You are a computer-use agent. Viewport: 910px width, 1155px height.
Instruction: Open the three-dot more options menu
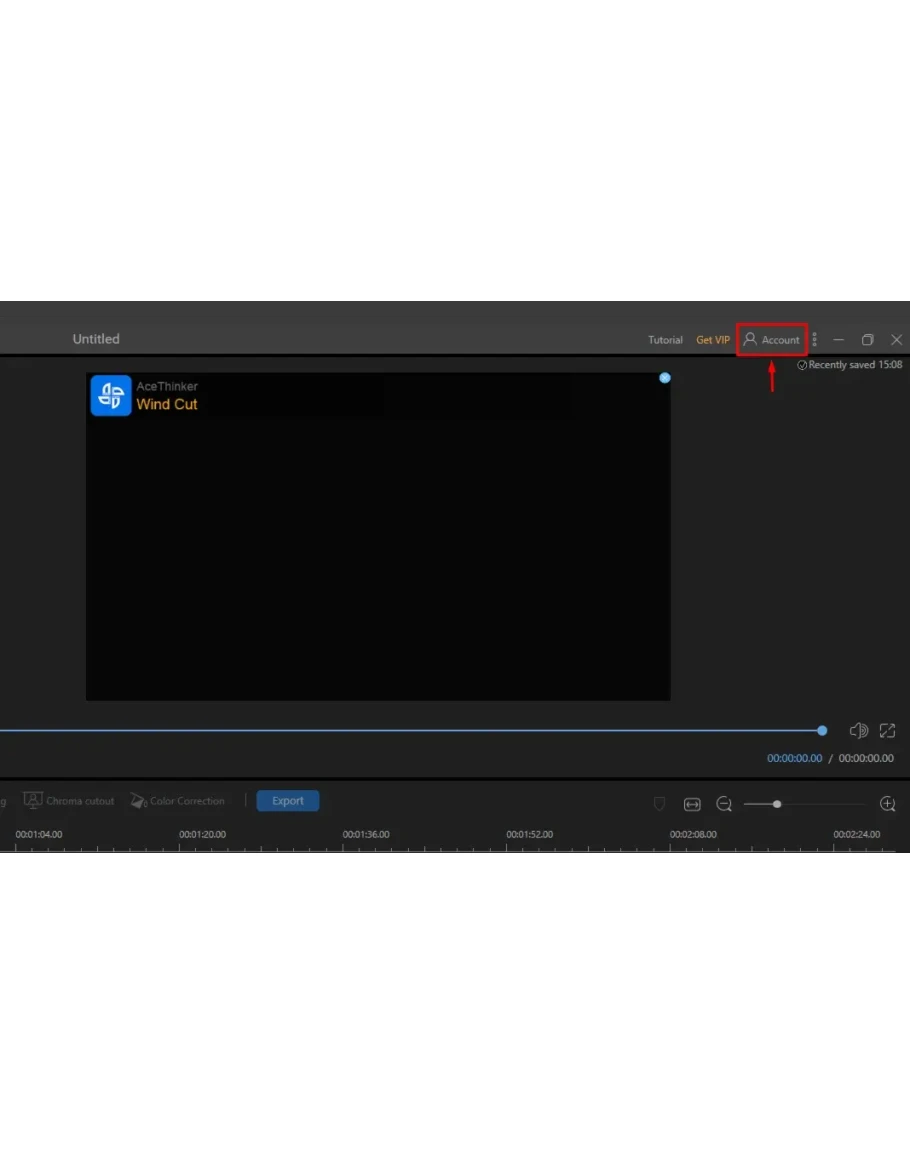click(x=815, y=340)
